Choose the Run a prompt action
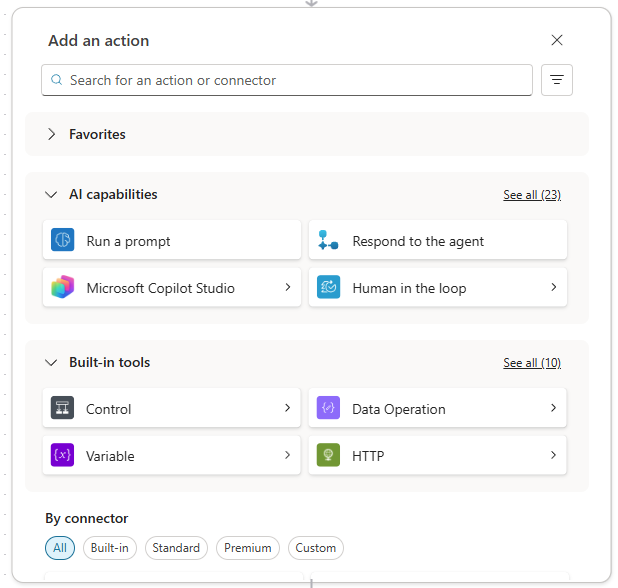The width and height of the screenshot is (618, 588). [x=172, y=240]
